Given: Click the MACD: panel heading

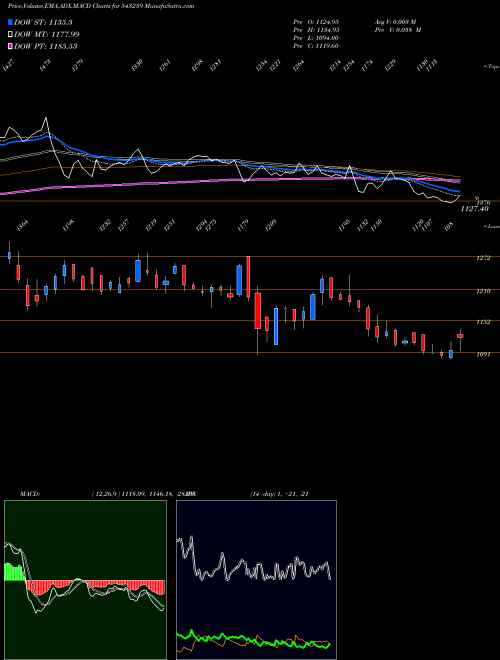Looking at the screenshot, I should click(x=29, y=493).
